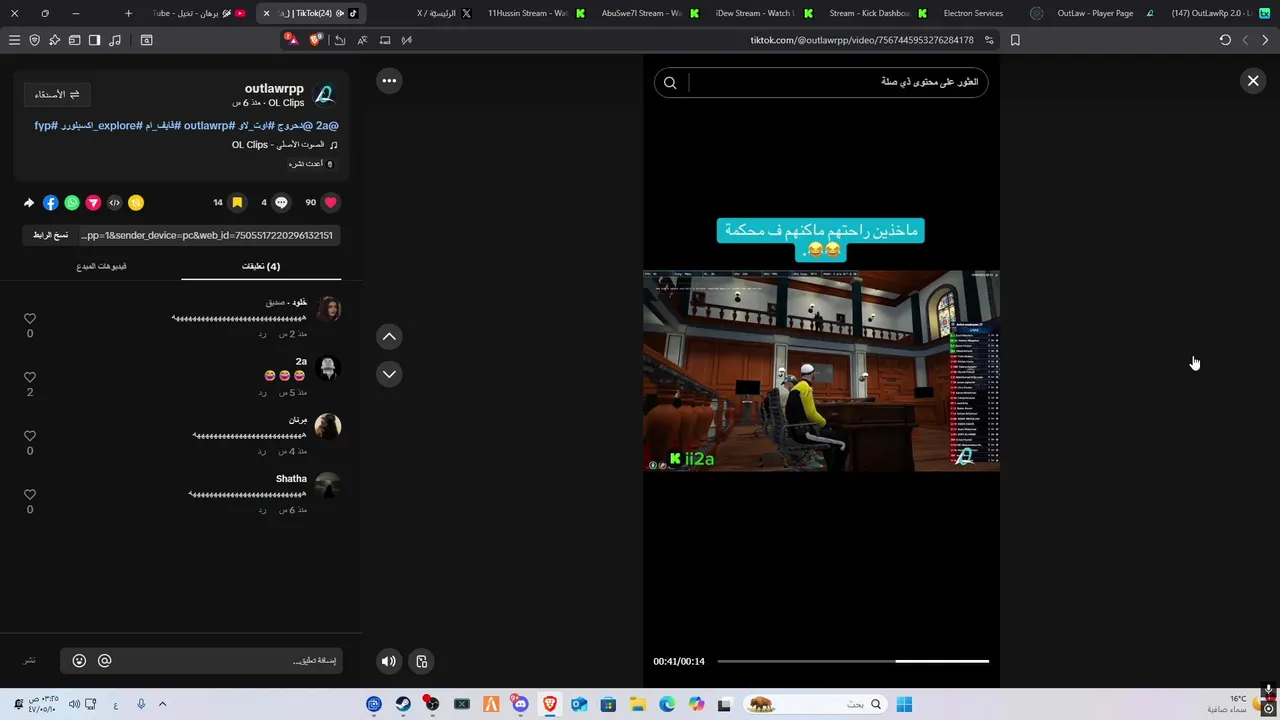Like the video with heart icon
The image size is (1280, 720).
tap(330, 202)
